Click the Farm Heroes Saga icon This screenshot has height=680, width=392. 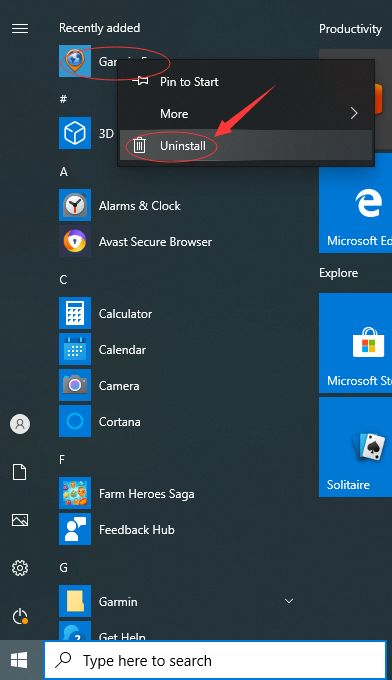(x=75, y=493)
